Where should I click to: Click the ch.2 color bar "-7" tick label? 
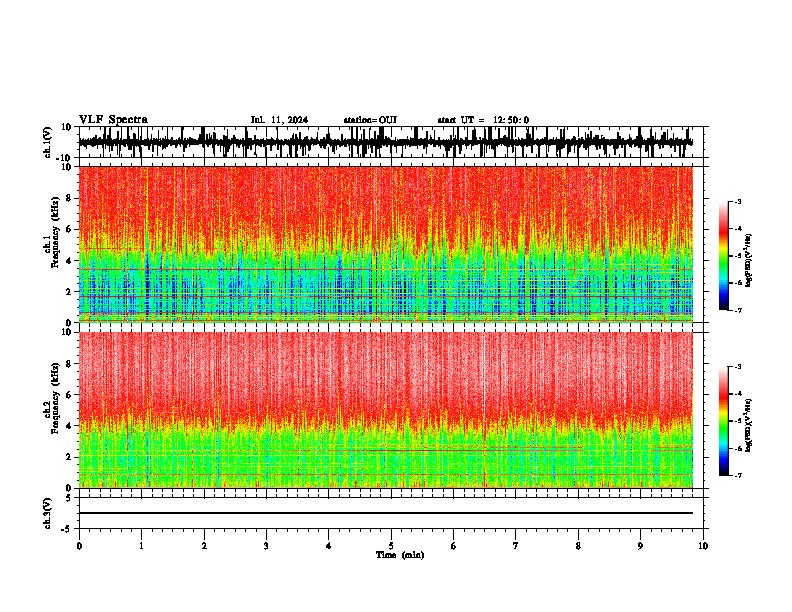tap(737, 475)
